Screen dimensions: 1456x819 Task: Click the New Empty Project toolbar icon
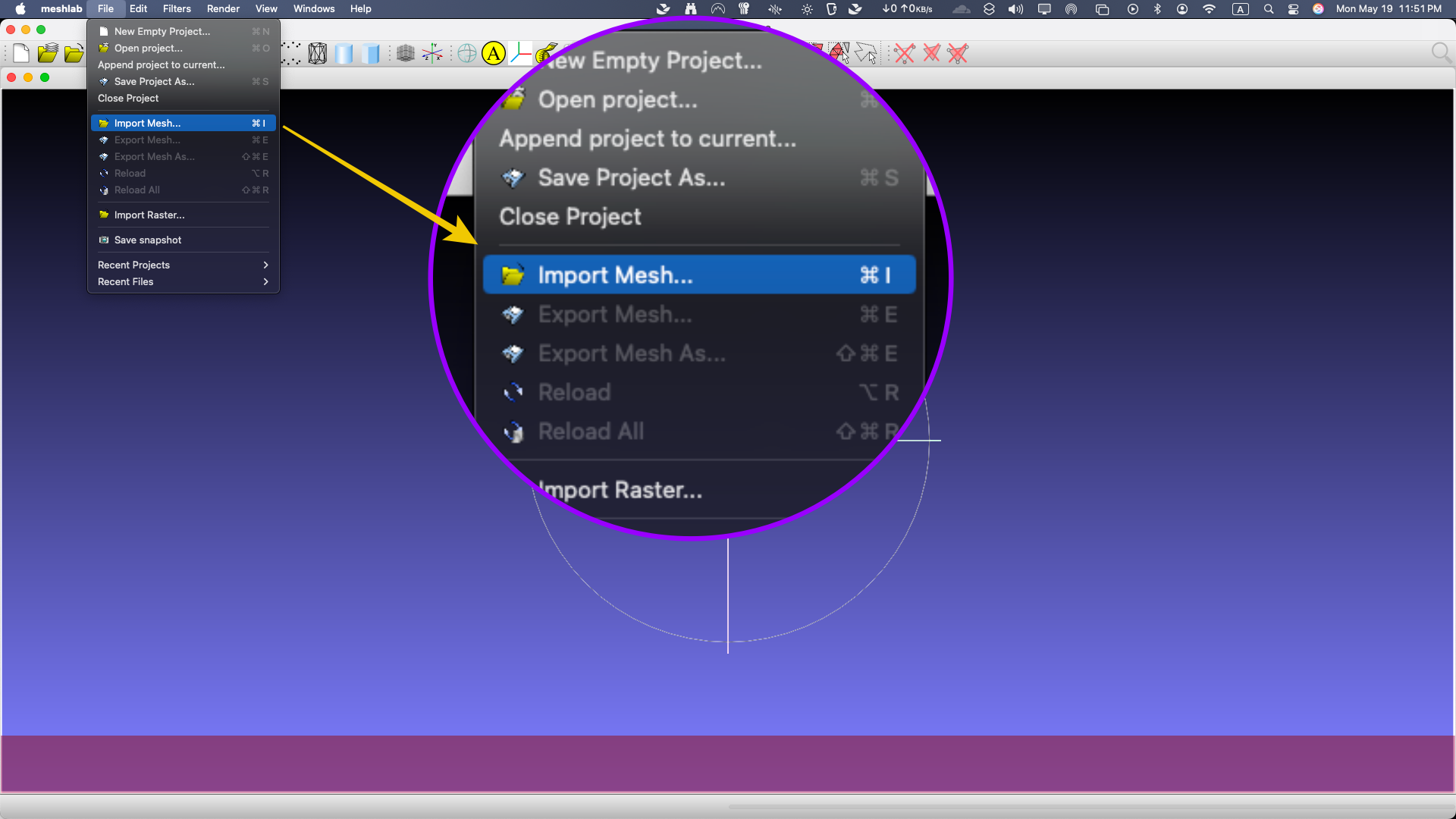pyautogui.click(x=21, y=53)
